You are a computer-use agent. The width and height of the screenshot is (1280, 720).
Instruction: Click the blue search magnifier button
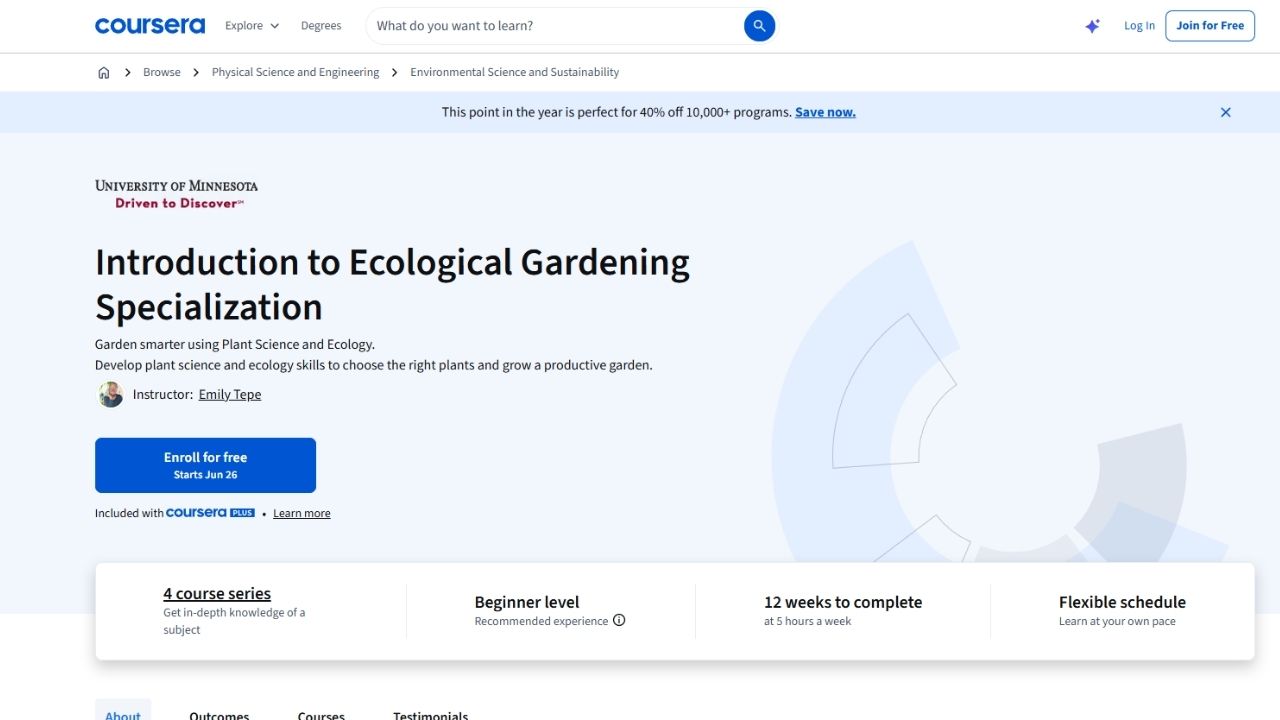click(x=760, y=26)
